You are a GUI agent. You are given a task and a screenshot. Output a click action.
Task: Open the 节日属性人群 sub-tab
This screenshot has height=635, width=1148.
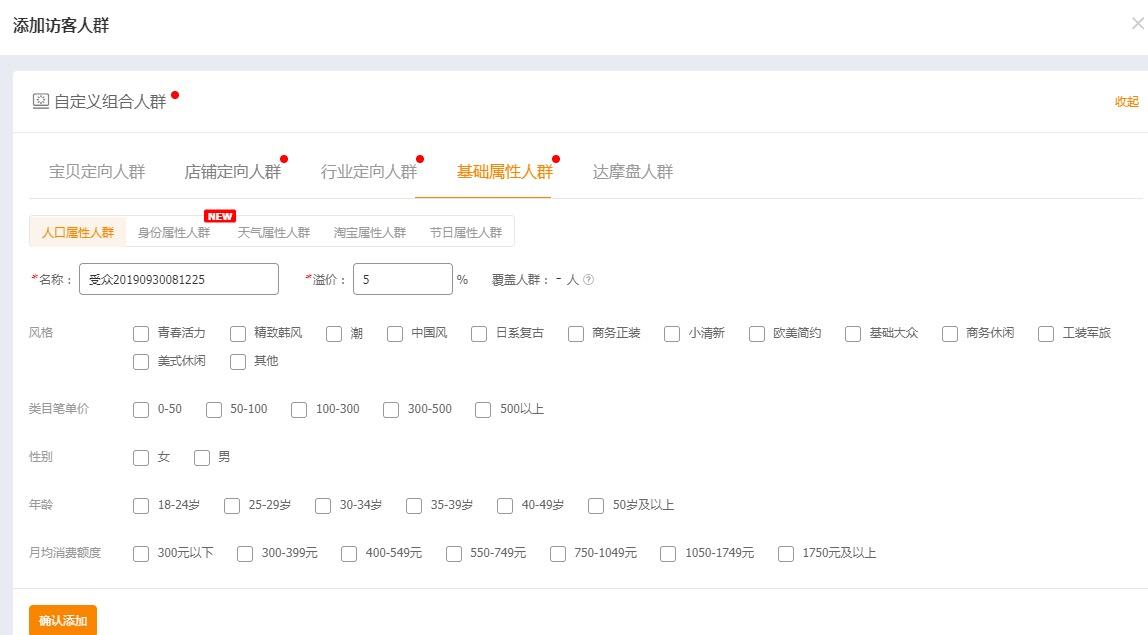tap(466, 232)
